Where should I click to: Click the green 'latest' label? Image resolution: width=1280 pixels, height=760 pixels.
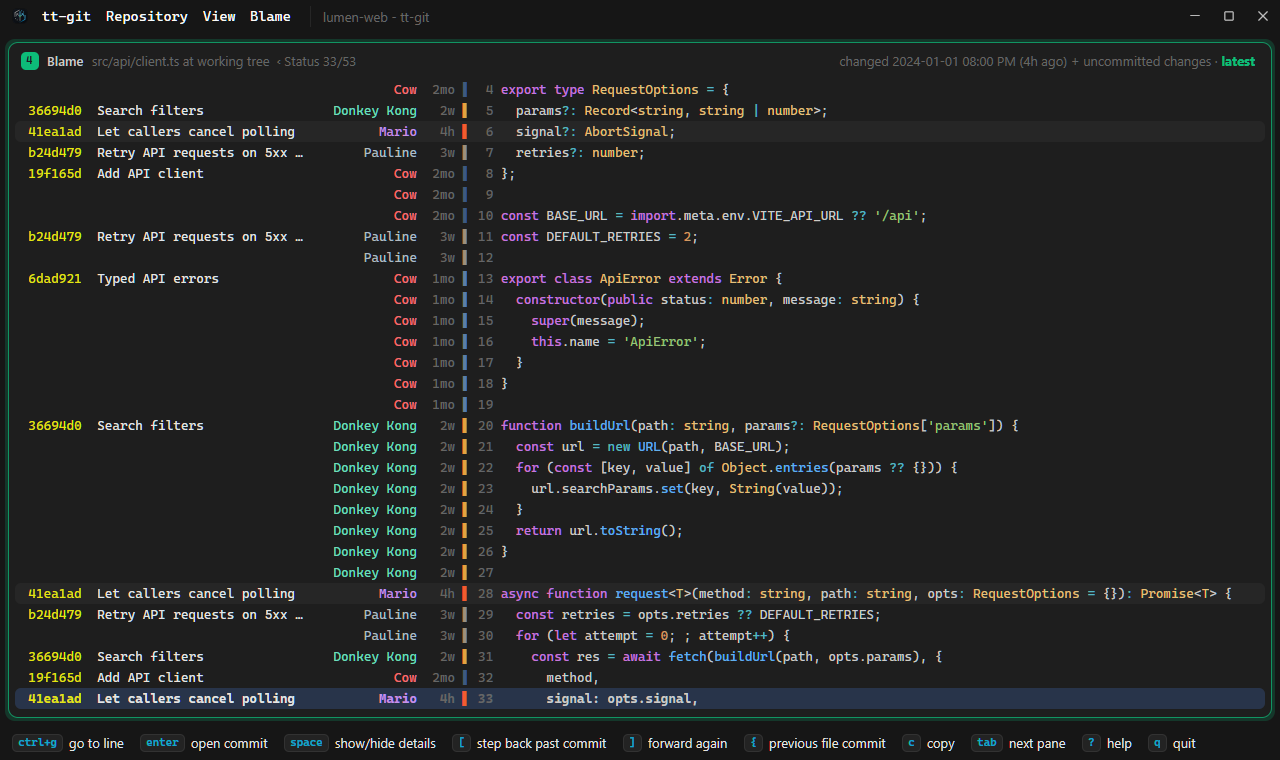[x=1238, y=62]
